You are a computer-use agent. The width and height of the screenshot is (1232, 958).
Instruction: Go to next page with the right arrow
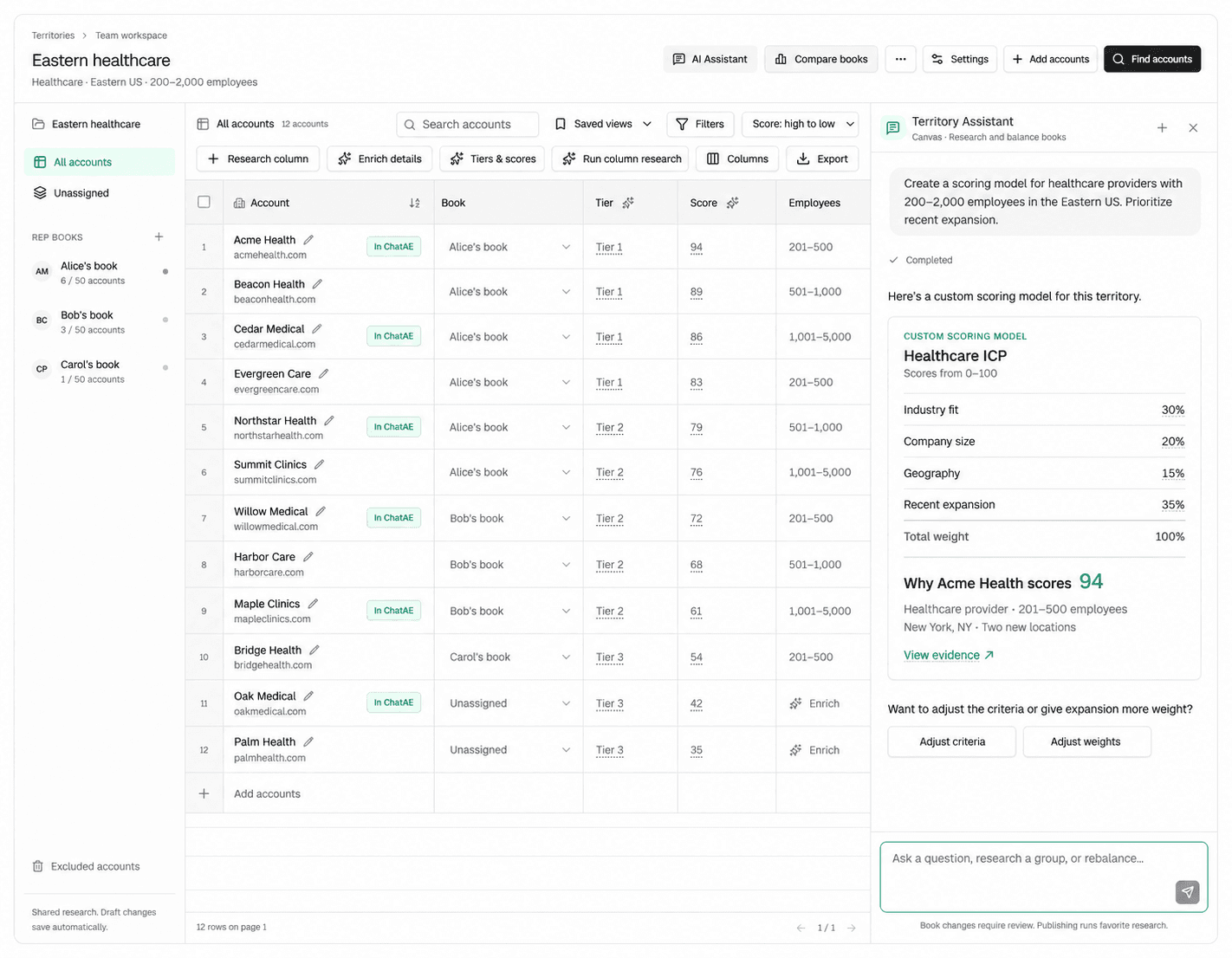coord(852,928)
